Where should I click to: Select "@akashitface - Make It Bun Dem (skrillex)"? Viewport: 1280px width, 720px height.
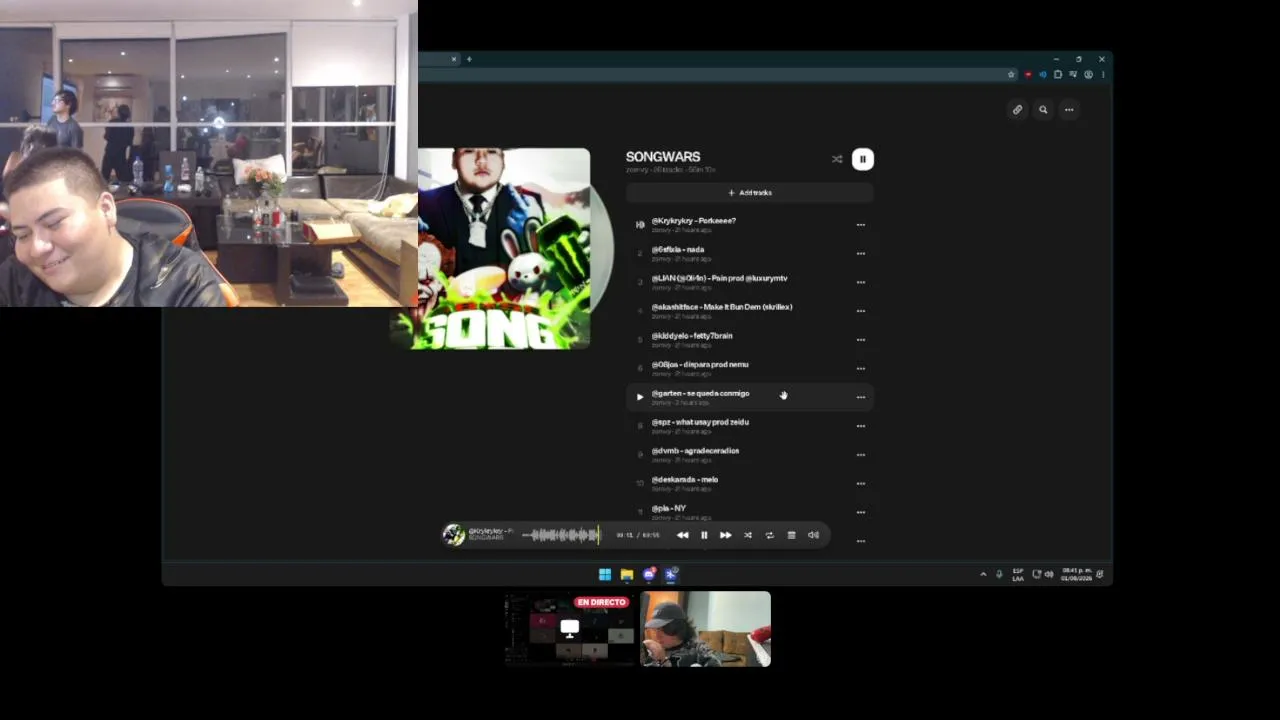[722, 307]
